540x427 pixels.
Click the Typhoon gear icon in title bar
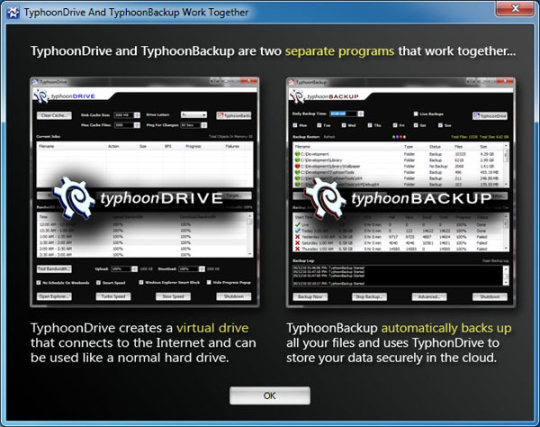click(13, 13)
